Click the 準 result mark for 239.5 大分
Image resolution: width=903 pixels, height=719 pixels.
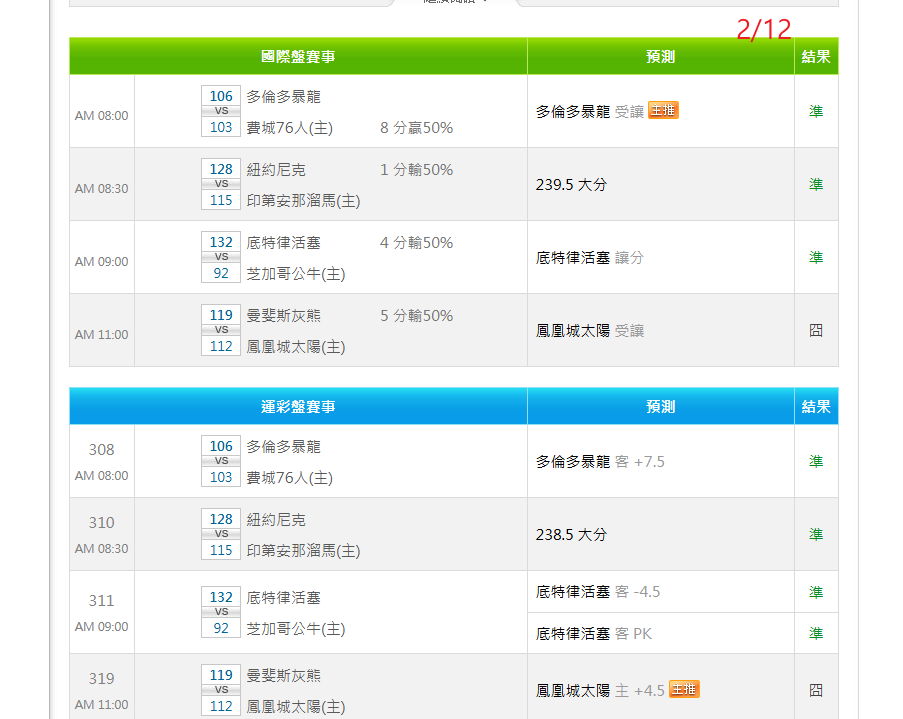pyautogui.click(x=816, y=185)
